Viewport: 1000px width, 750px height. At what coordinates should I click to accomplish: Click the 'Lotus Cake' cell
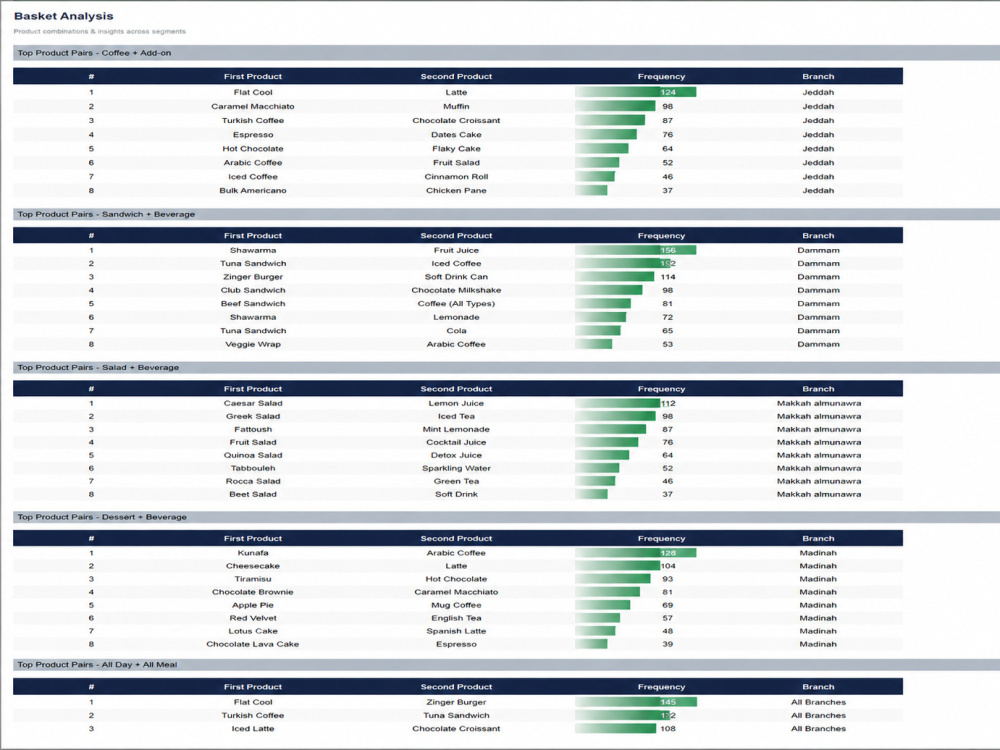tap(253, 631)
